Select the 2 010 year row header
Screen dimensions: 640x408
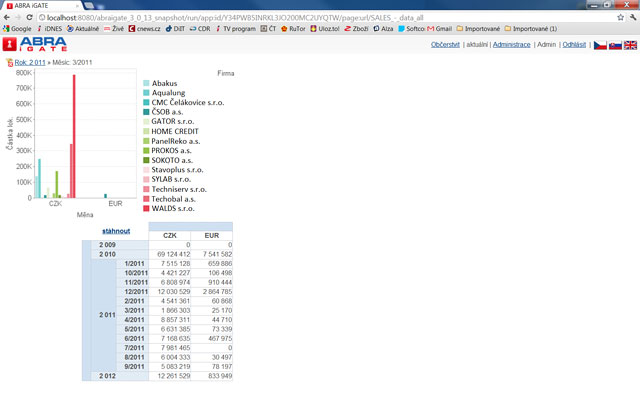tap(120, 254)
